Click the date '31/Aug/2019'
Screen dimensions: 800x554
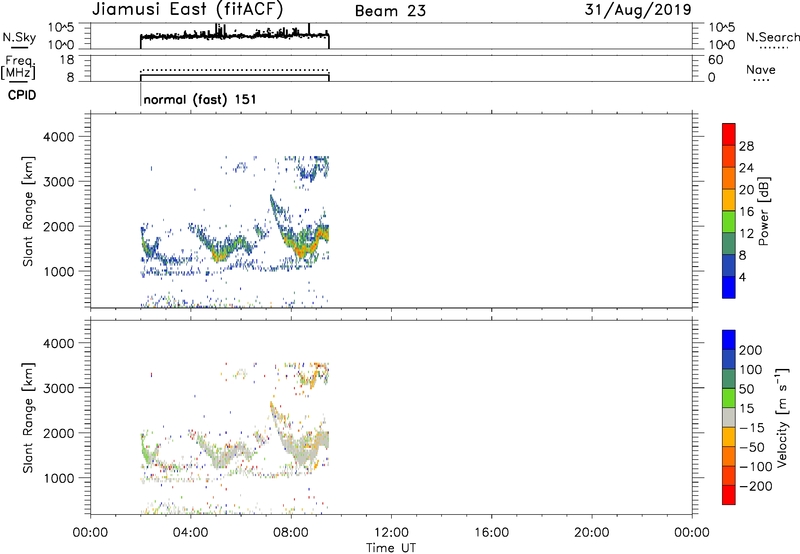[638, 10]
